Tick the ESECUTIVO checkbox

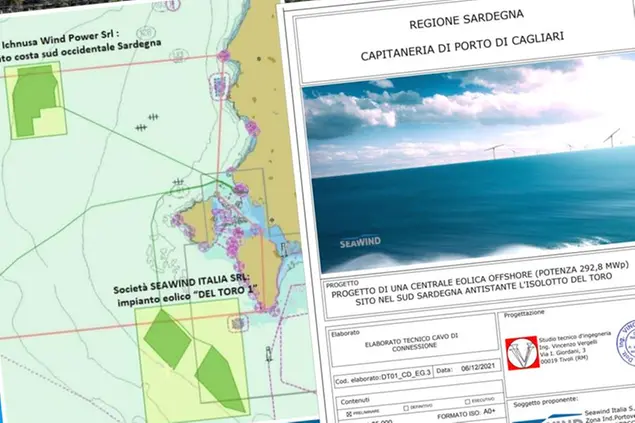(x=467, y=402)
